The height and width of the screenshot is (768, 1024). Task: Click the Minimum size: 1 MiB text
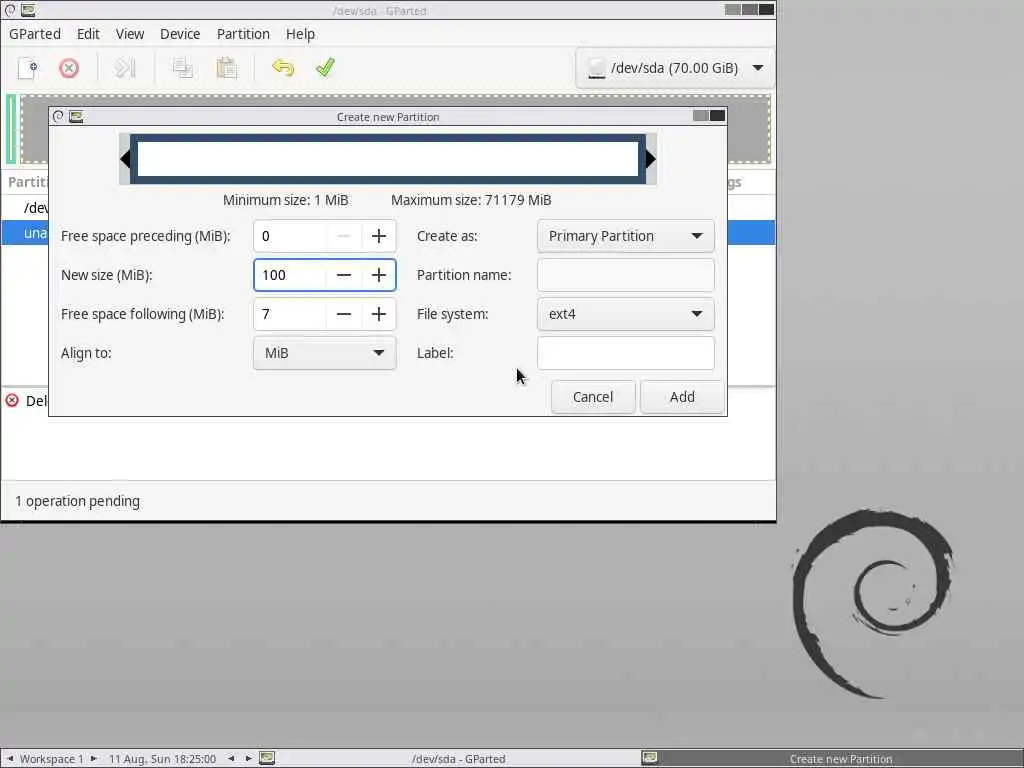[285, 200]
